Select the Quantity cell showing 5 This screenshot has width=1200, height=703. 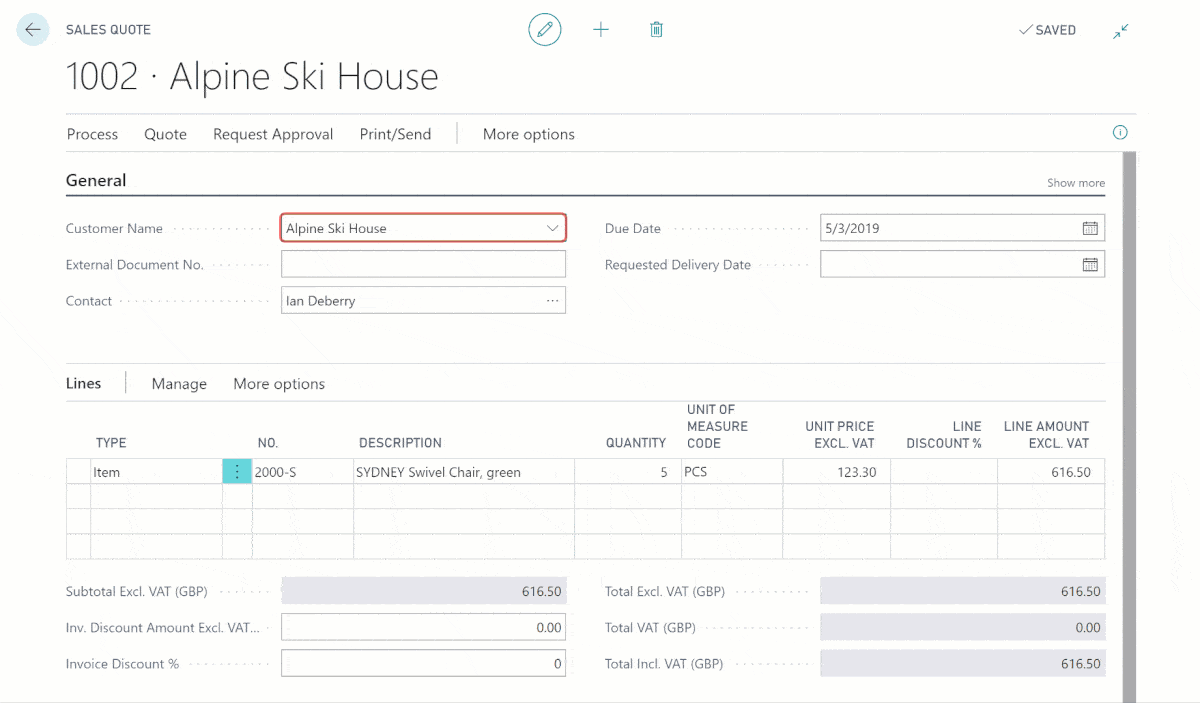[626, 472]
